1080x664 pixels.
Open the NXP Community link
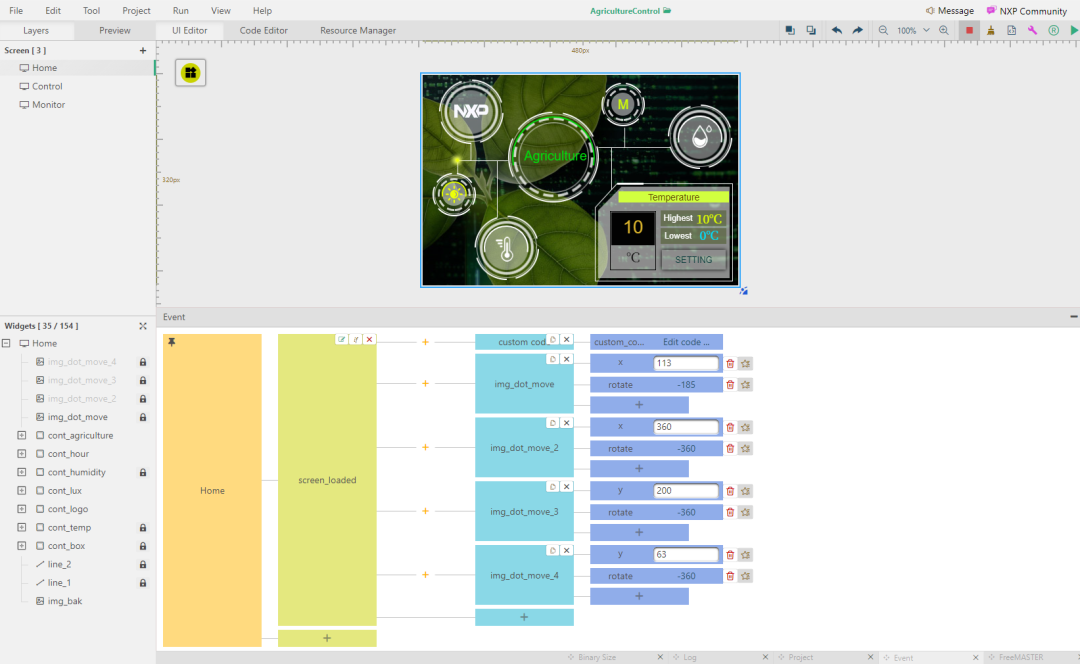1026,10
